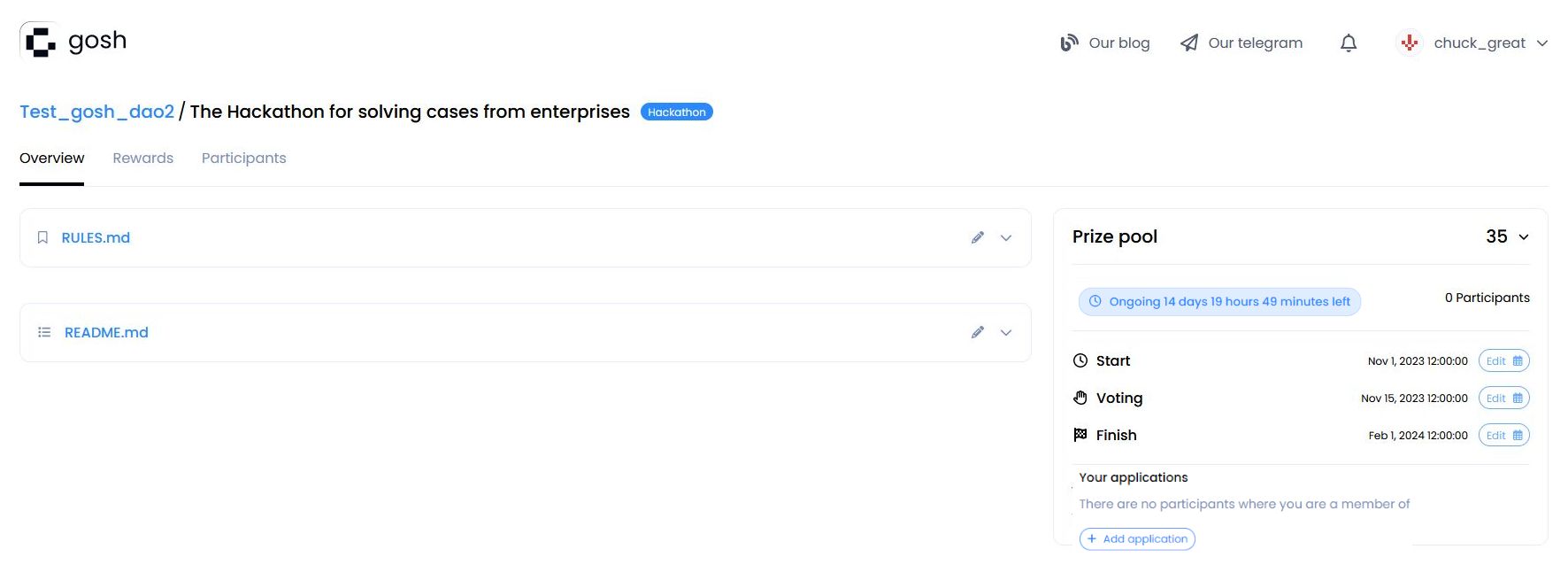Expand the README.md section chevron

click(1006, 332)
